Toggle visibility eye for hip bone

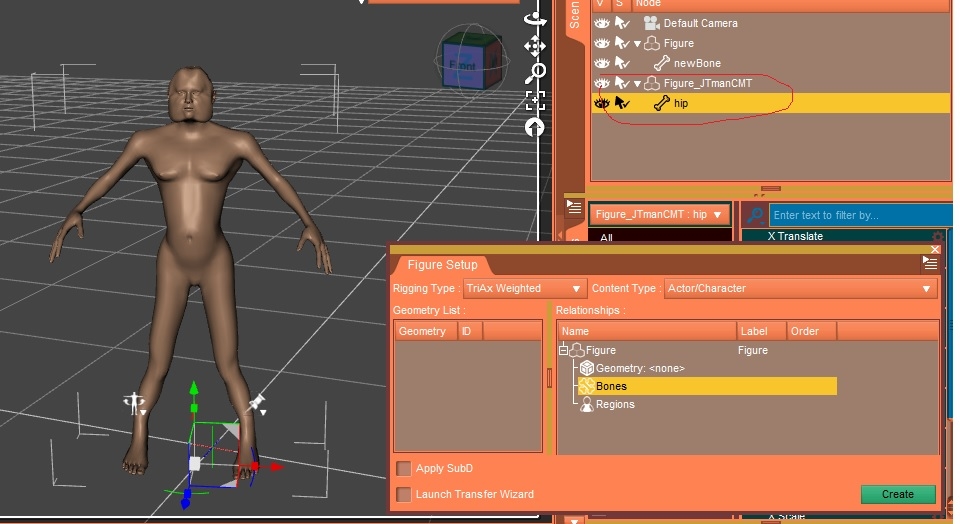tap(602, 103)
